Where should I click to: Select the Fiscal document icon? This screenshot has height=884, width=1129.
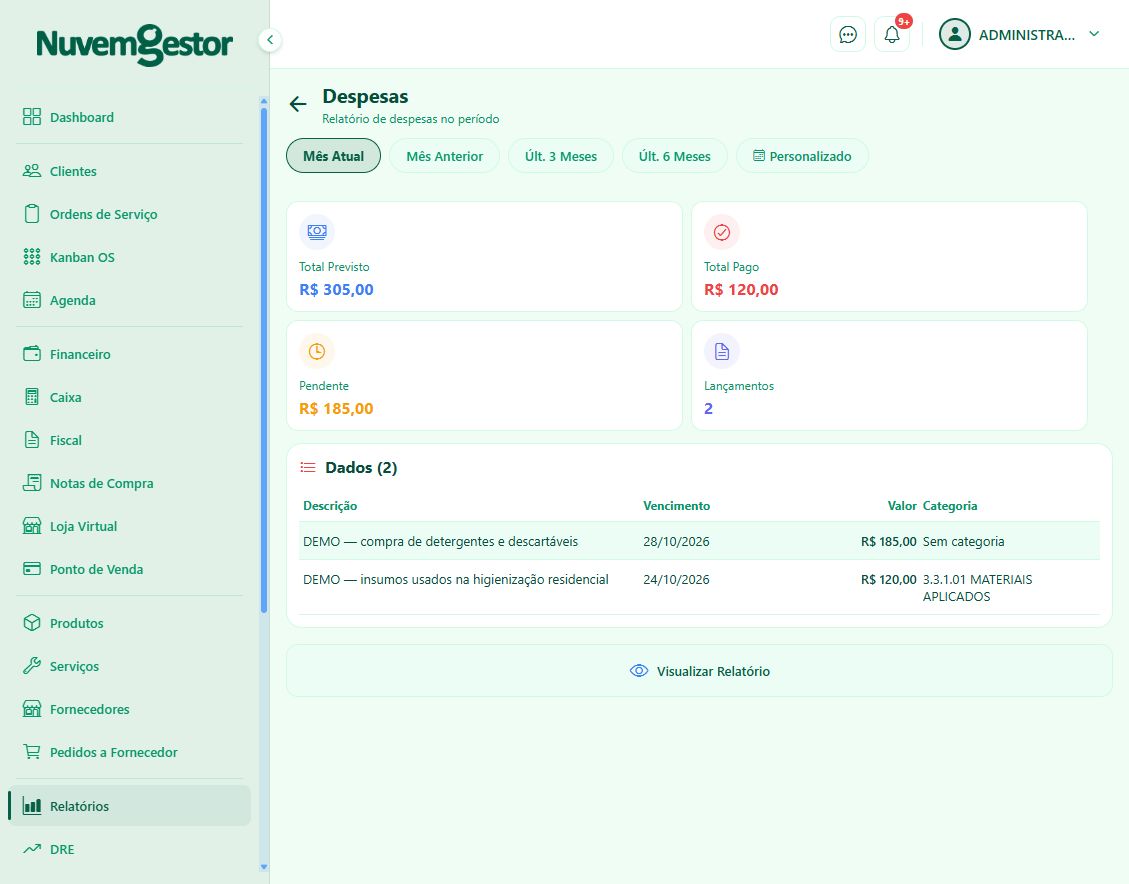point(32,440)
